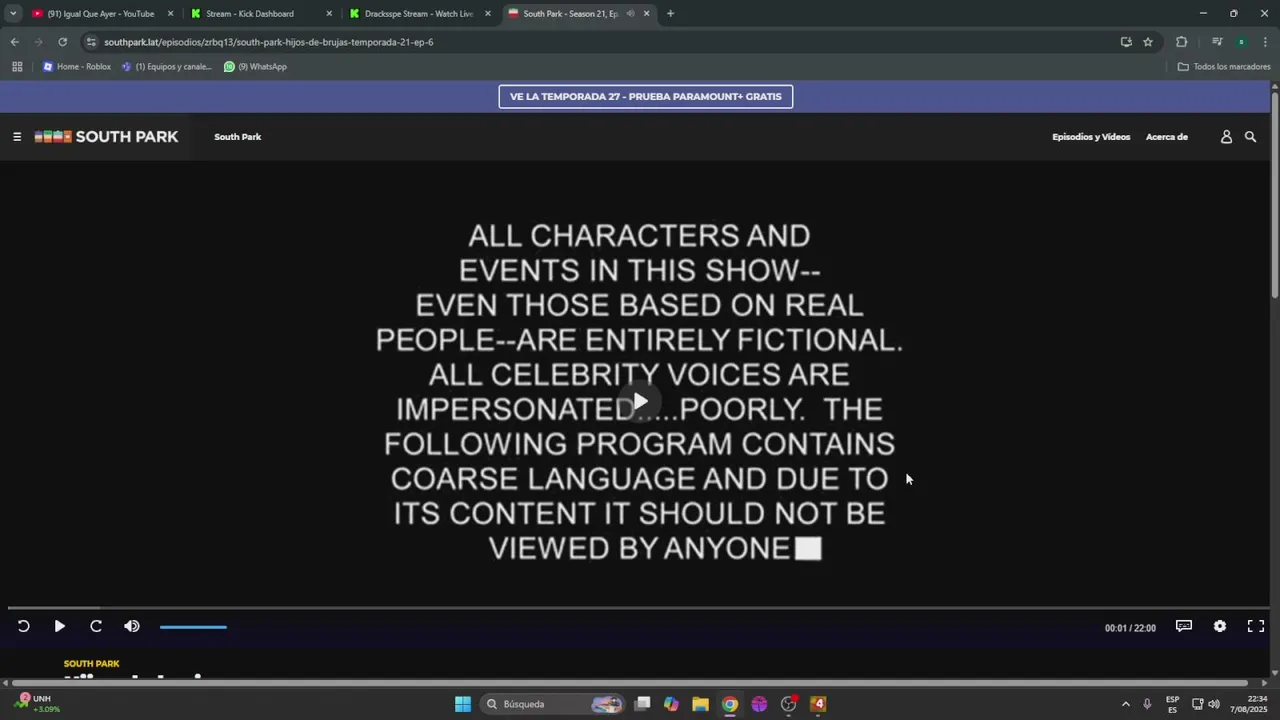Toggle video subtitles/captions
The width and height of the screenshot is (1280, 720).
pos(1184,626)
